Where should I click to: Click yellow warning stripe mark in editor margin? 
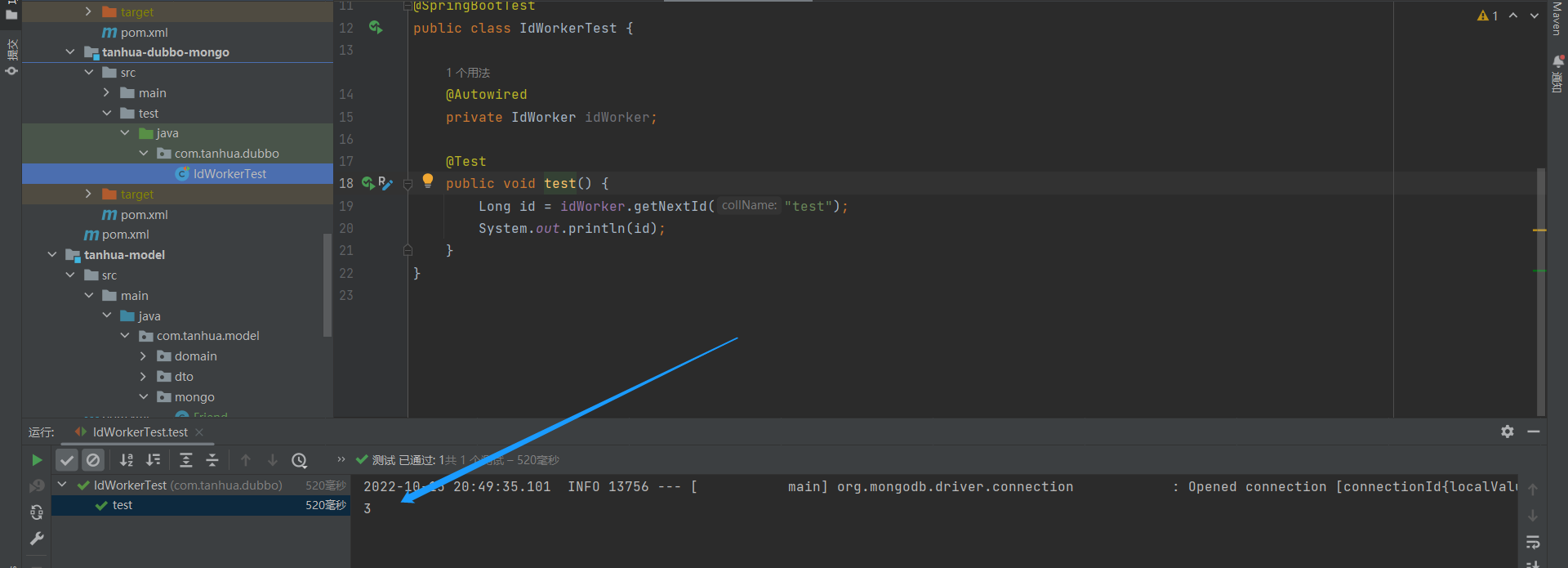[1539, 230]
